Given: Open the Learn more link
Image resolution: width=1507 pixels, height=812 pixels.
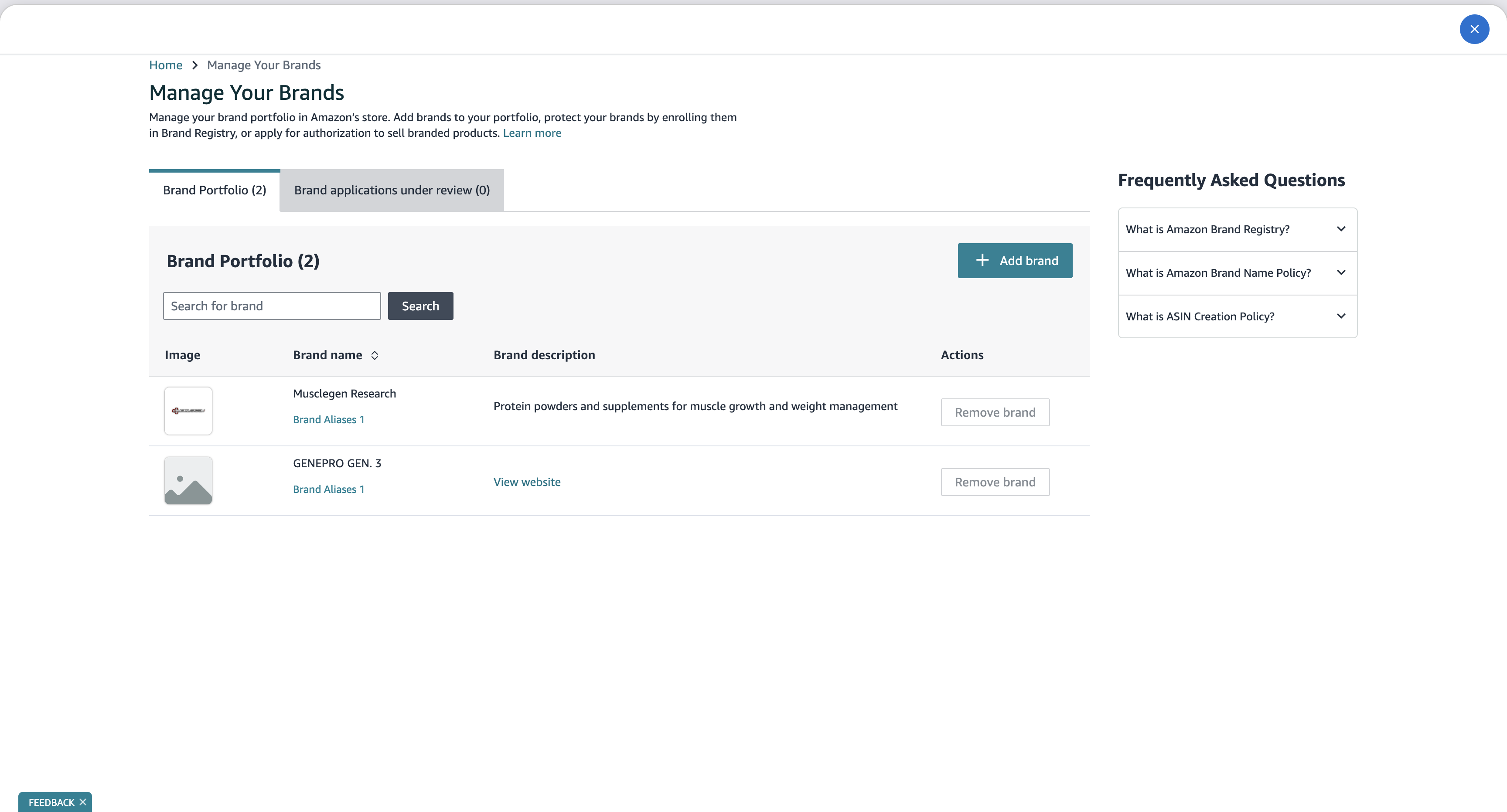Looking at the screenshot, I should click(532, 133).
